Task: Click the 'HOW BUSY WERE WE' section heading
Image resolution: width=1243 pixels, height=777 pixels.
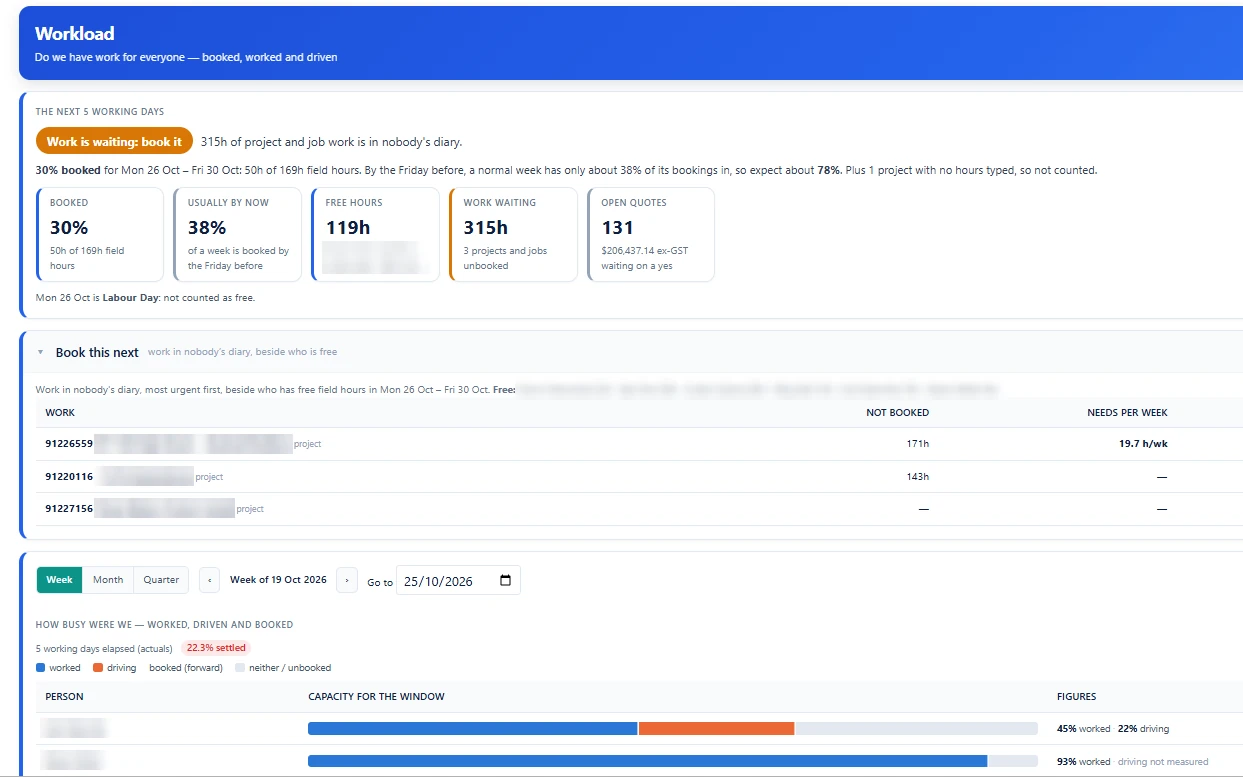Action: [164, 624]
